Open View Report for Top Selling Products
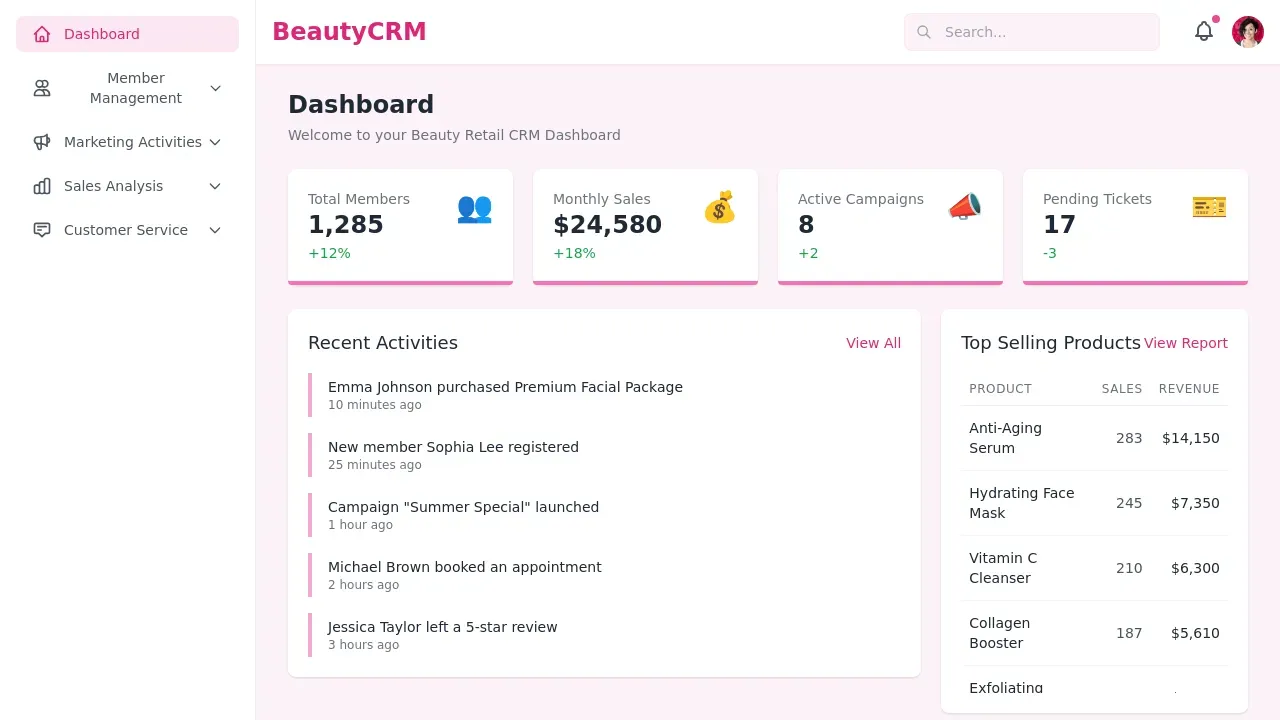Image resolution: width=1280 pixels, height=720 pixels. pos(1186,343)
